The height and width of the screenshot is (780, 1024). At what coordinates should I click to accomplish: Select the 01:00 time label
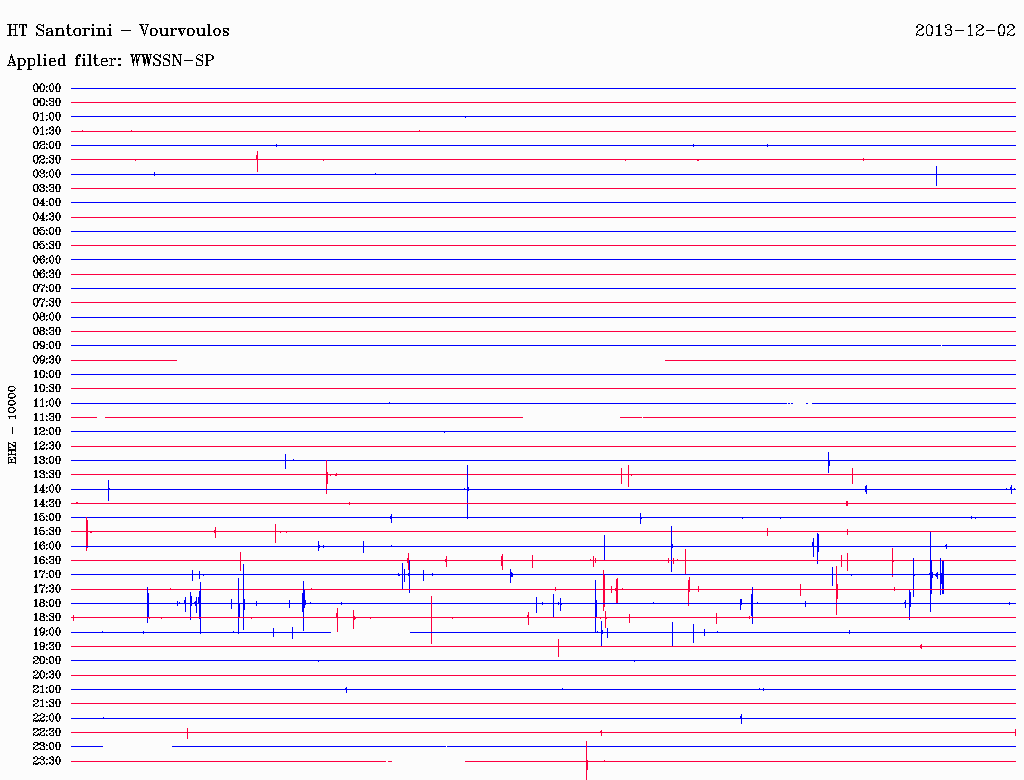47,117
